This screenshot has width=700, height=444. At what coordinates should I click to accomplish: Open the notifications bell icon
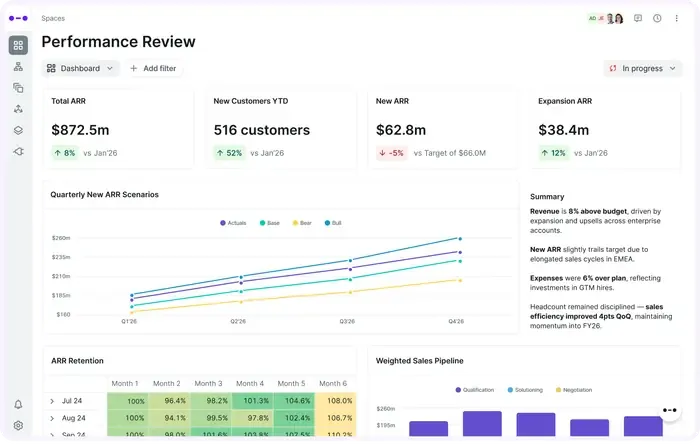(x=18, y=404)
